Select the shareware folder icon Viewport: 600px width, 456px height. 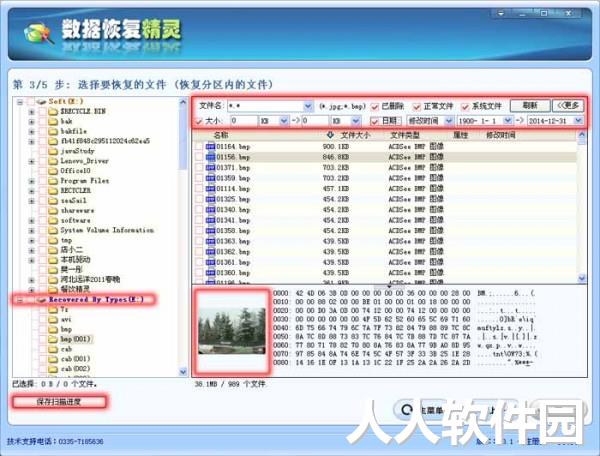click(53, 211)
